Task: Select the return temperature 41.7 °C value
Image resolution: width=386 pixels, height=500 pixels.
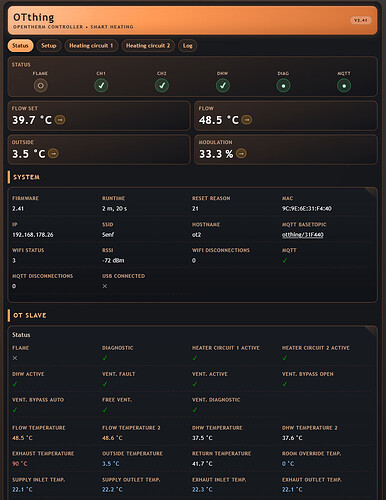Action: (x=202, y=464)
